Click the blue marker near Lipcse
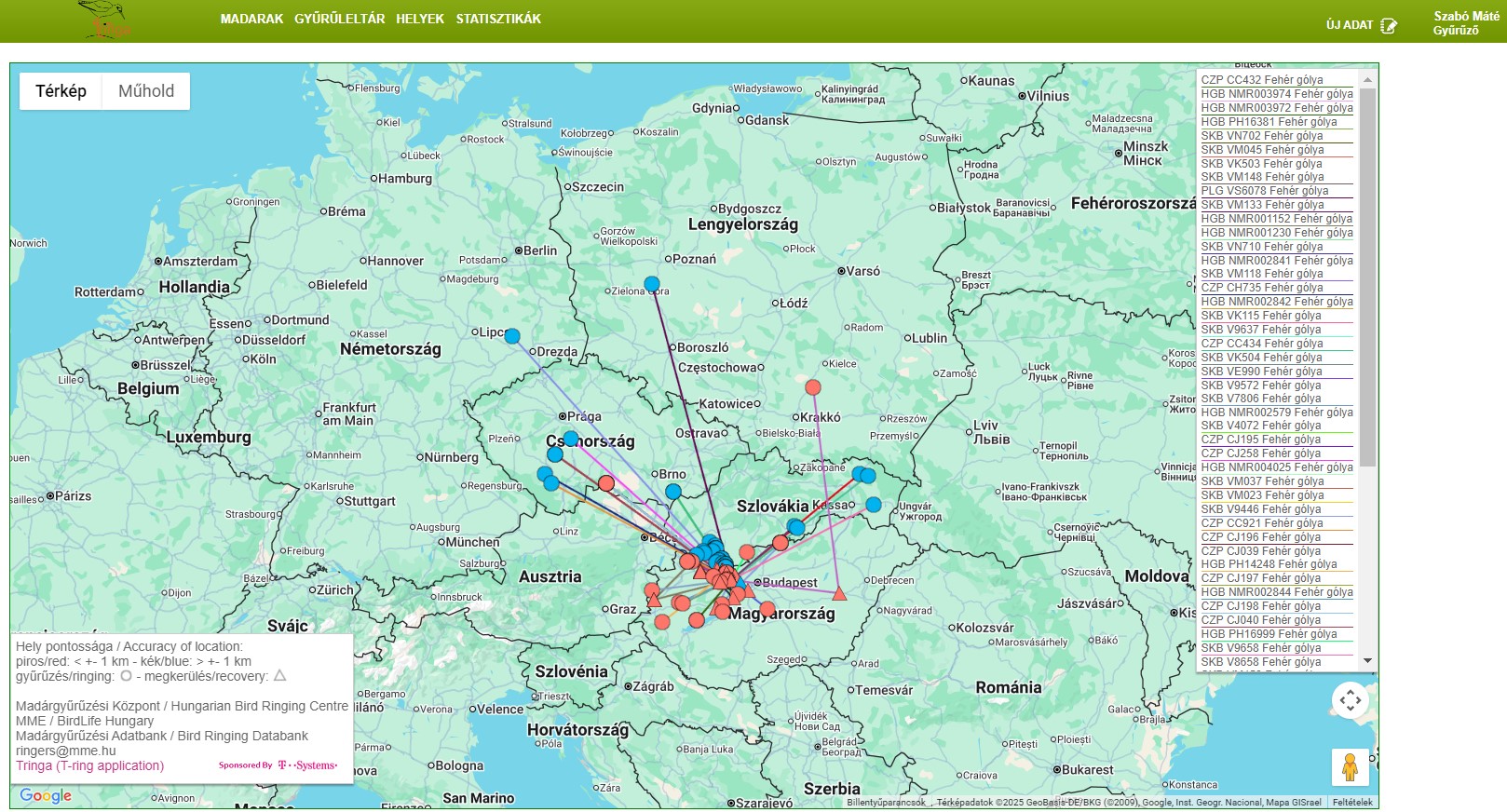The width and height of the screenshot is (1507, 812). 511,336
